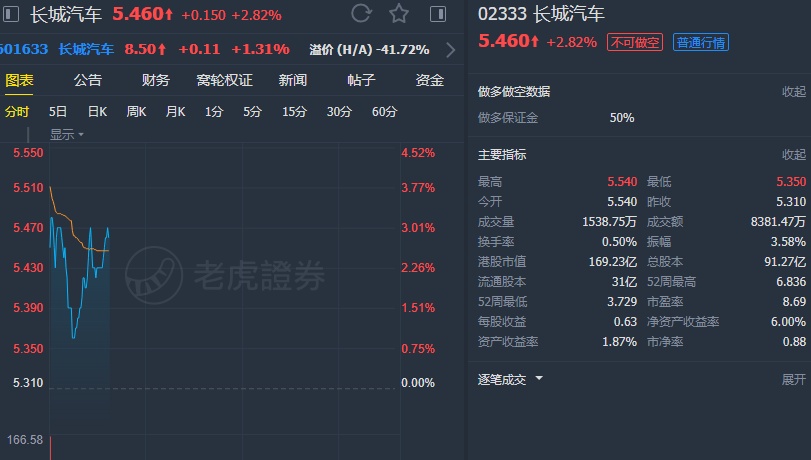Image resolution: width=811 pixels, height=460 pixels.
Task: Open the 显示 display dropdown
Action: [x=67, y=134]
